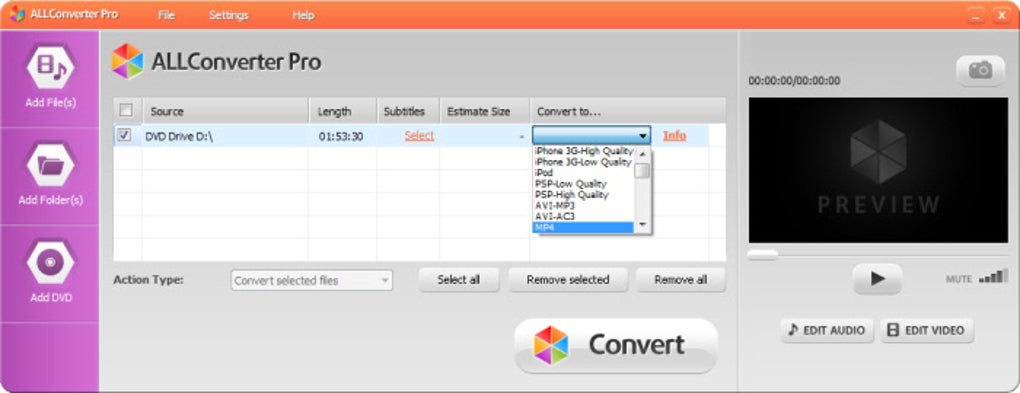The height and width of the screenshot is (393, 1020).
Task: Open the Convert to format dropdown
Action: point(591,135)
